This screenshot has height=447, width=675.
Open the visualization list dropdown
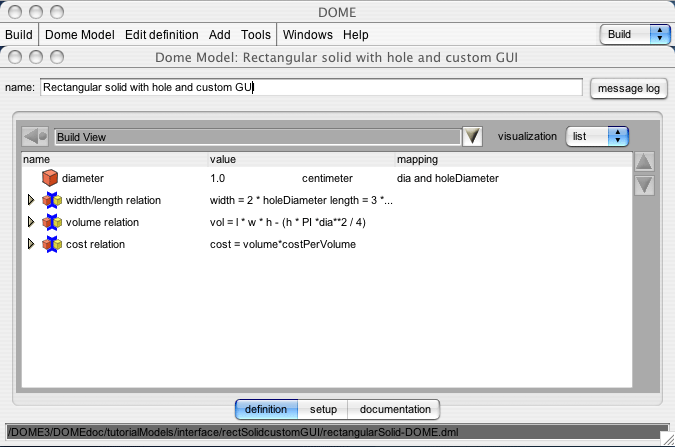point(597,137)
